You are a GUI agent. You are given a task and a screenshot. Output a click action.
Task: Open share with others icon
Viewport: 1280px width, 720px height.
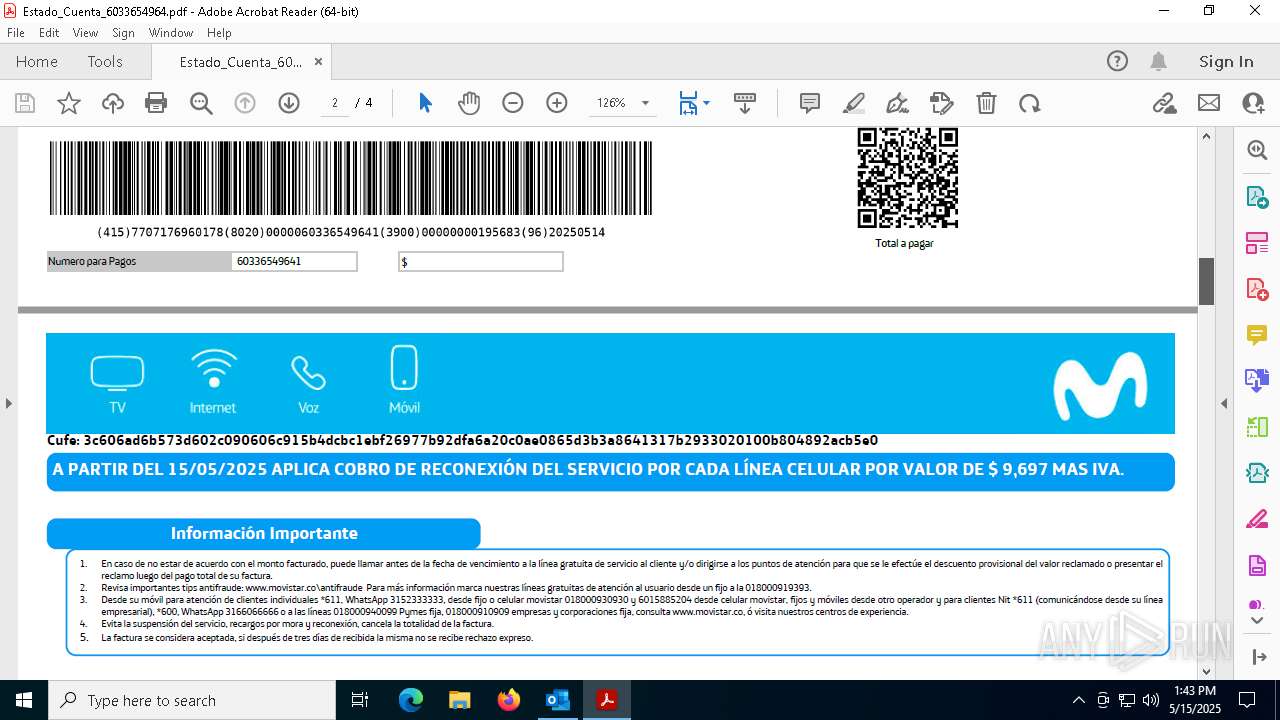click(x=1253, y=103)
